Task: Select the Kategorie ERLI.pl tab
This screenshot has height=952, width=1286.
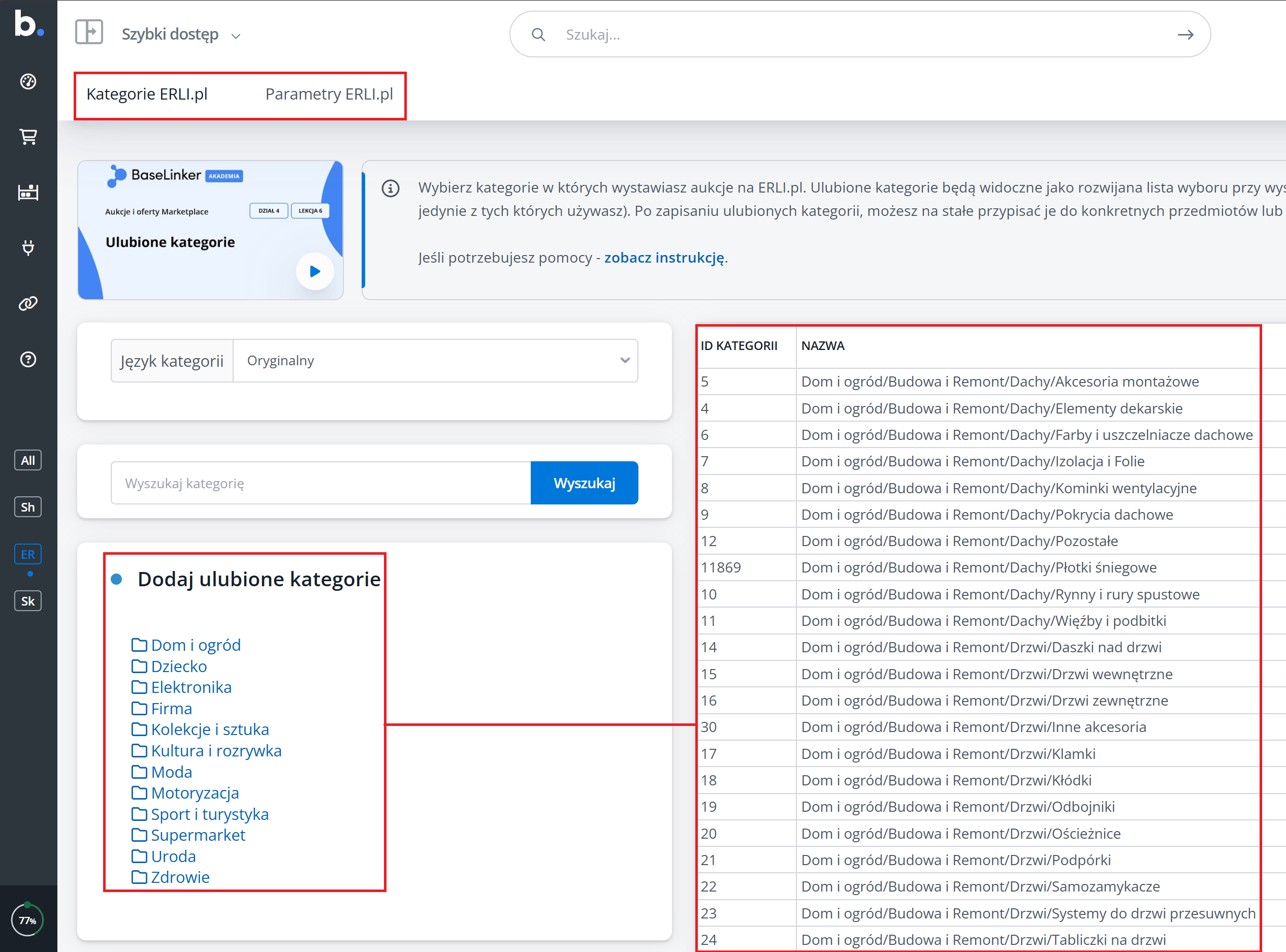Action: tap(147, 94)
